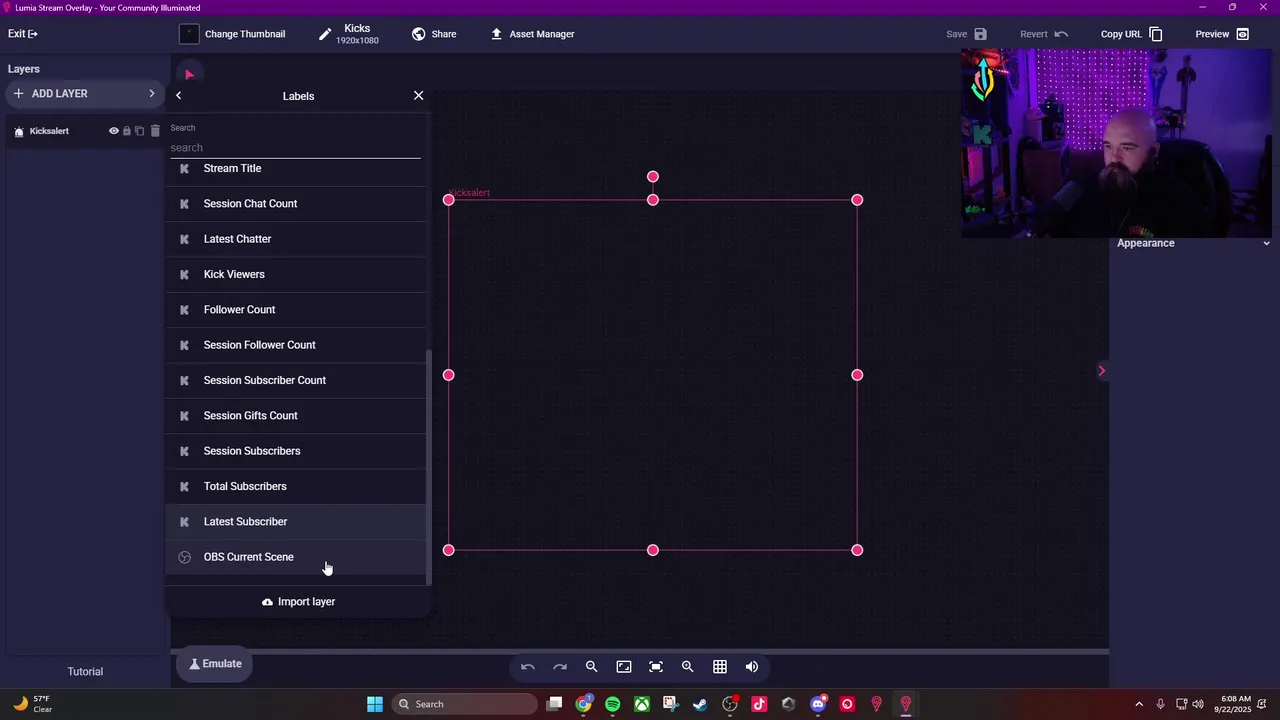
Task: Expand the Appearance section
Action: pyautogui.click(x=1193, y=243)
